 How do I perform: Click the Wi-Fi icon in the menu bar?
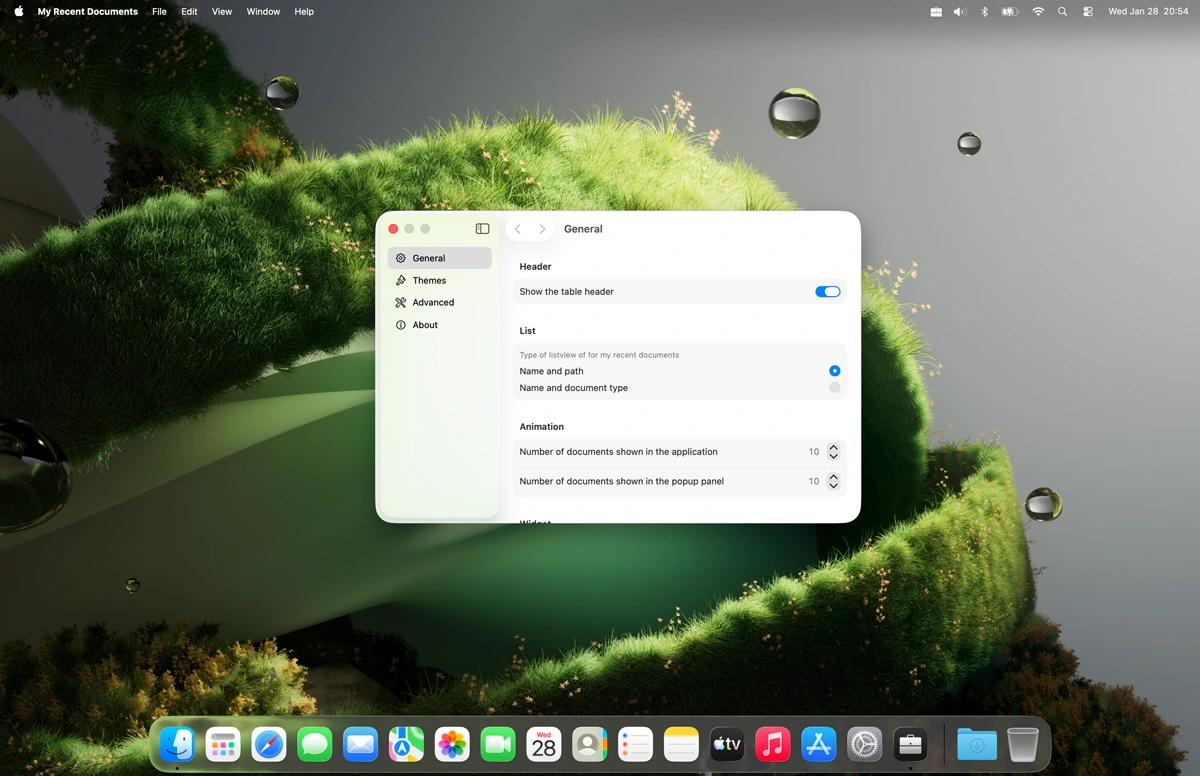[x=1037, y=11]
